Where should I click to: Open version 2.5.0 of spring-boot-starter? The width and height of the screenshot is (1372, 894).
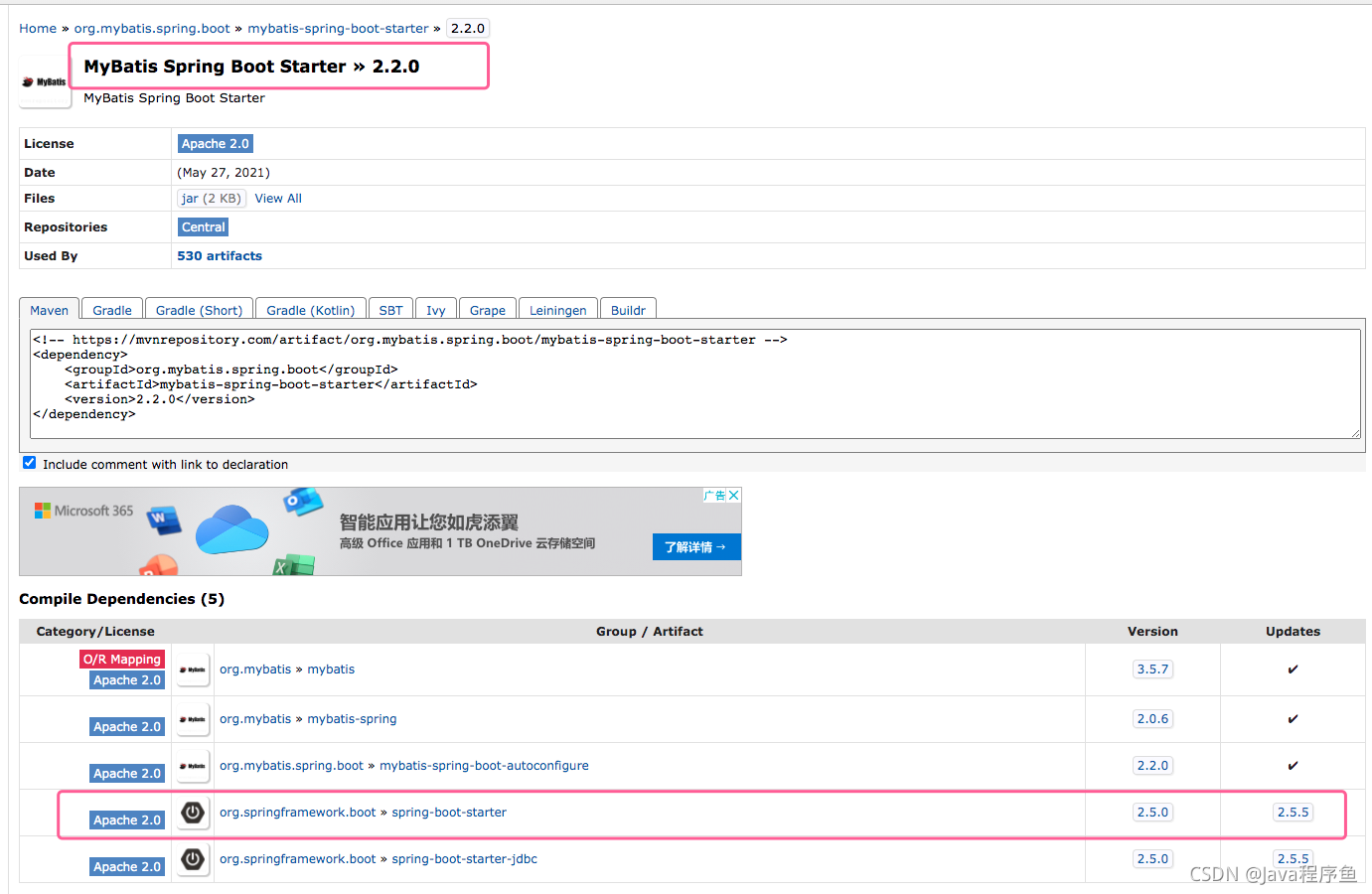(1152, 813)
